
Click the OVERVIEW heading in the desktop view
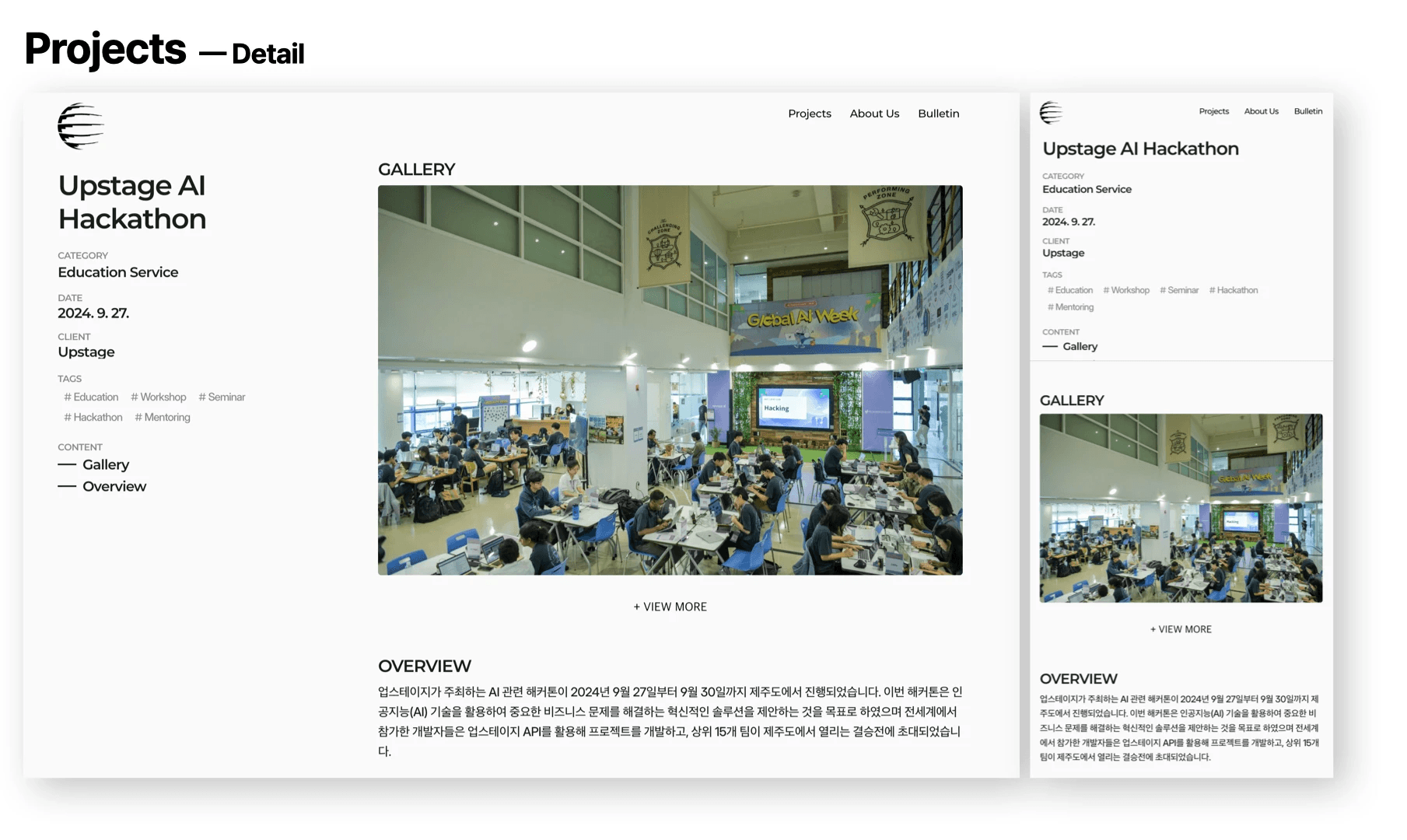coord(425,666)
